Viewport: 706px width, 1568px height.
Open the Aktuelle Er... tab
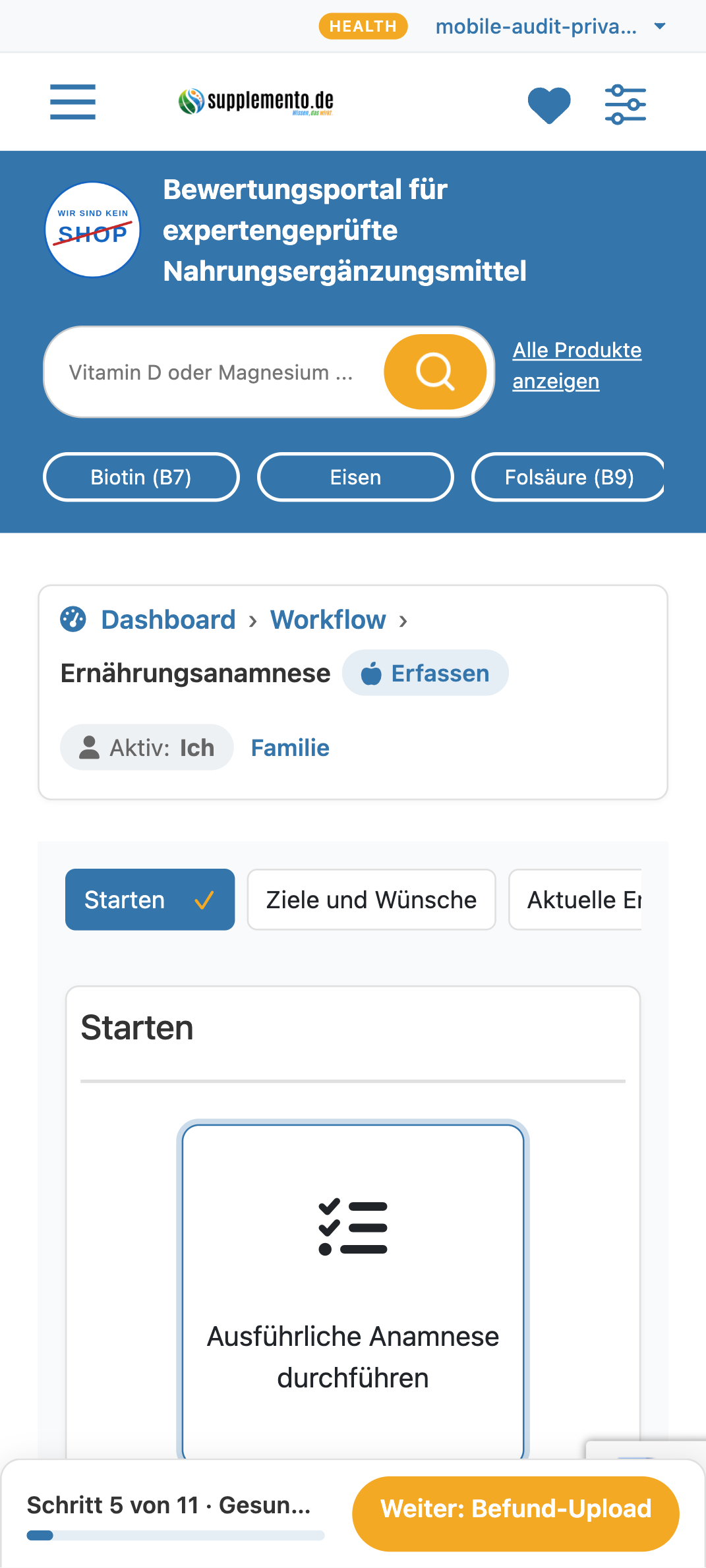coord(575,900)
